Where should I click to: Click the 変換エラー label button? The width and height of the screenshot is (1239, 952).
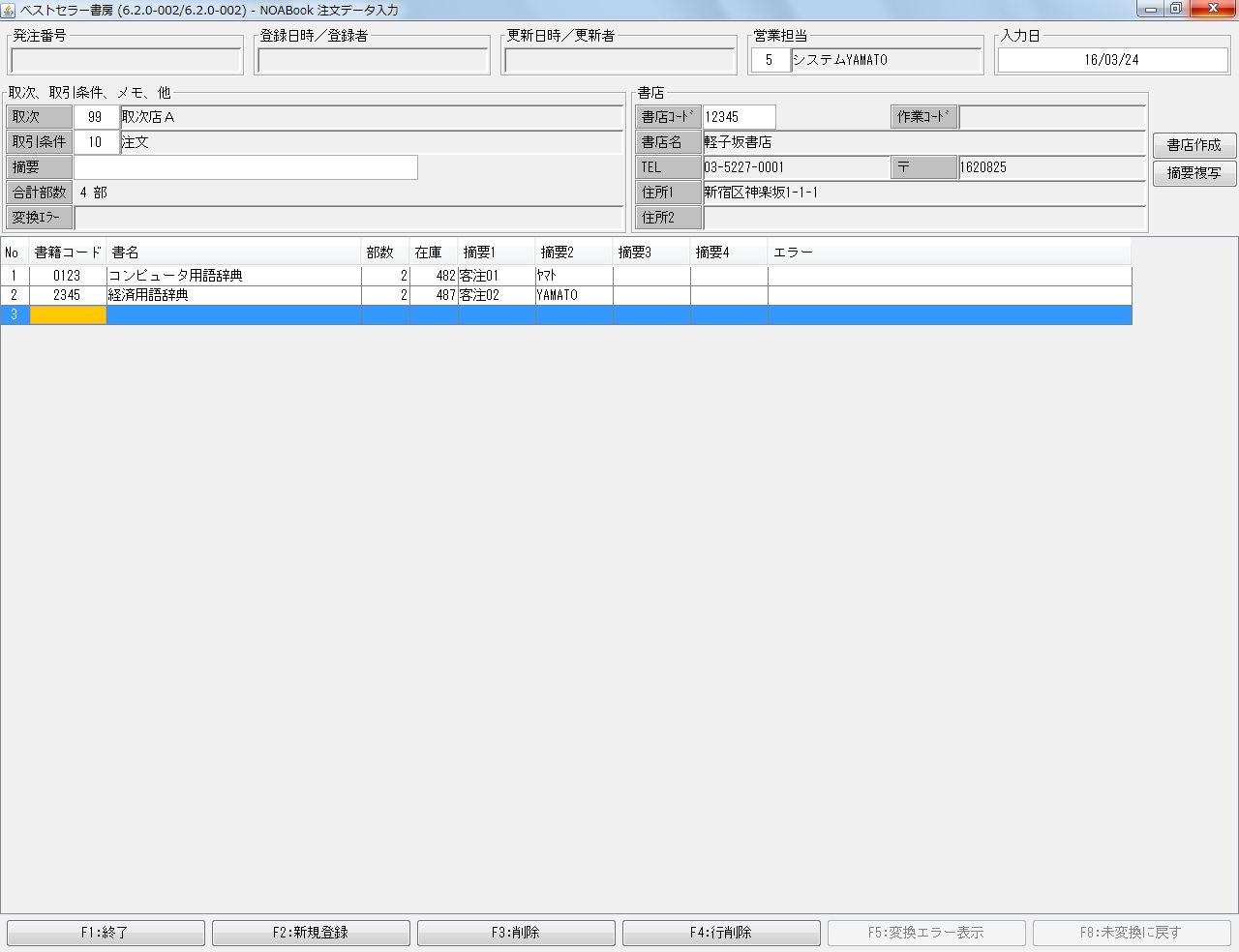(x=39, y=217)
